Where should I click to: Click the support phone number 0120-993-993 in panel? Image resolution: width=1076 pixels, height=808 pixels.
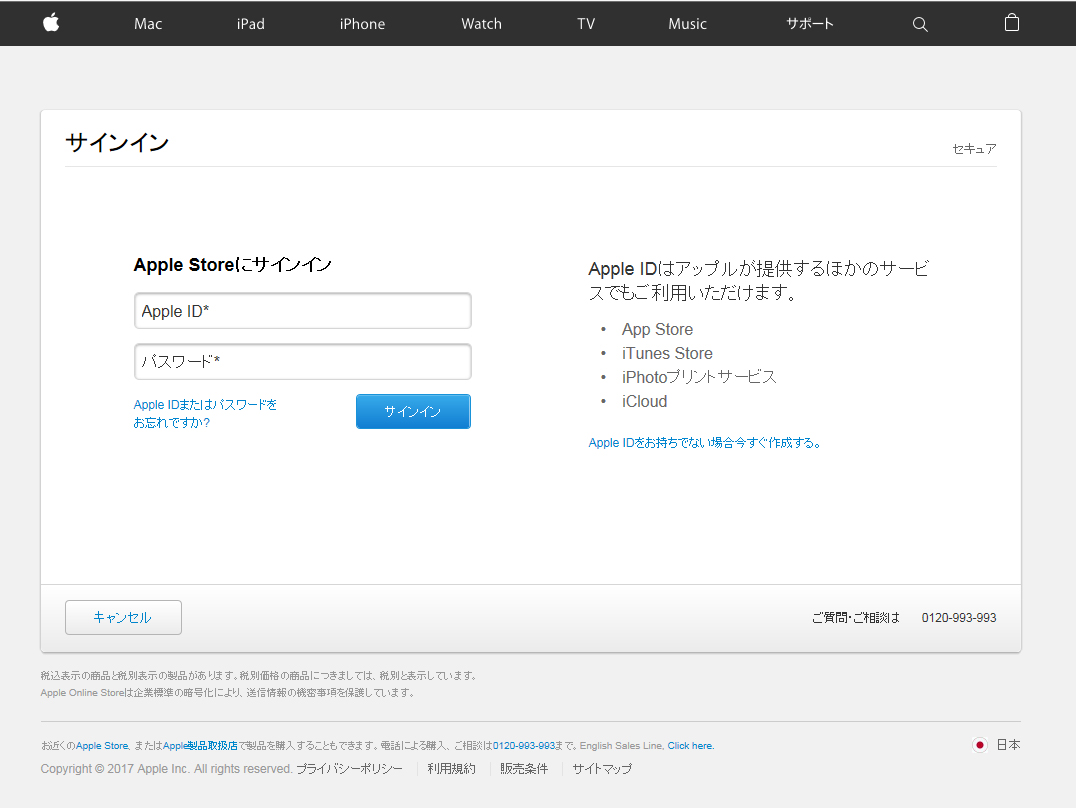pyautogui.click(x=959, y=618)
